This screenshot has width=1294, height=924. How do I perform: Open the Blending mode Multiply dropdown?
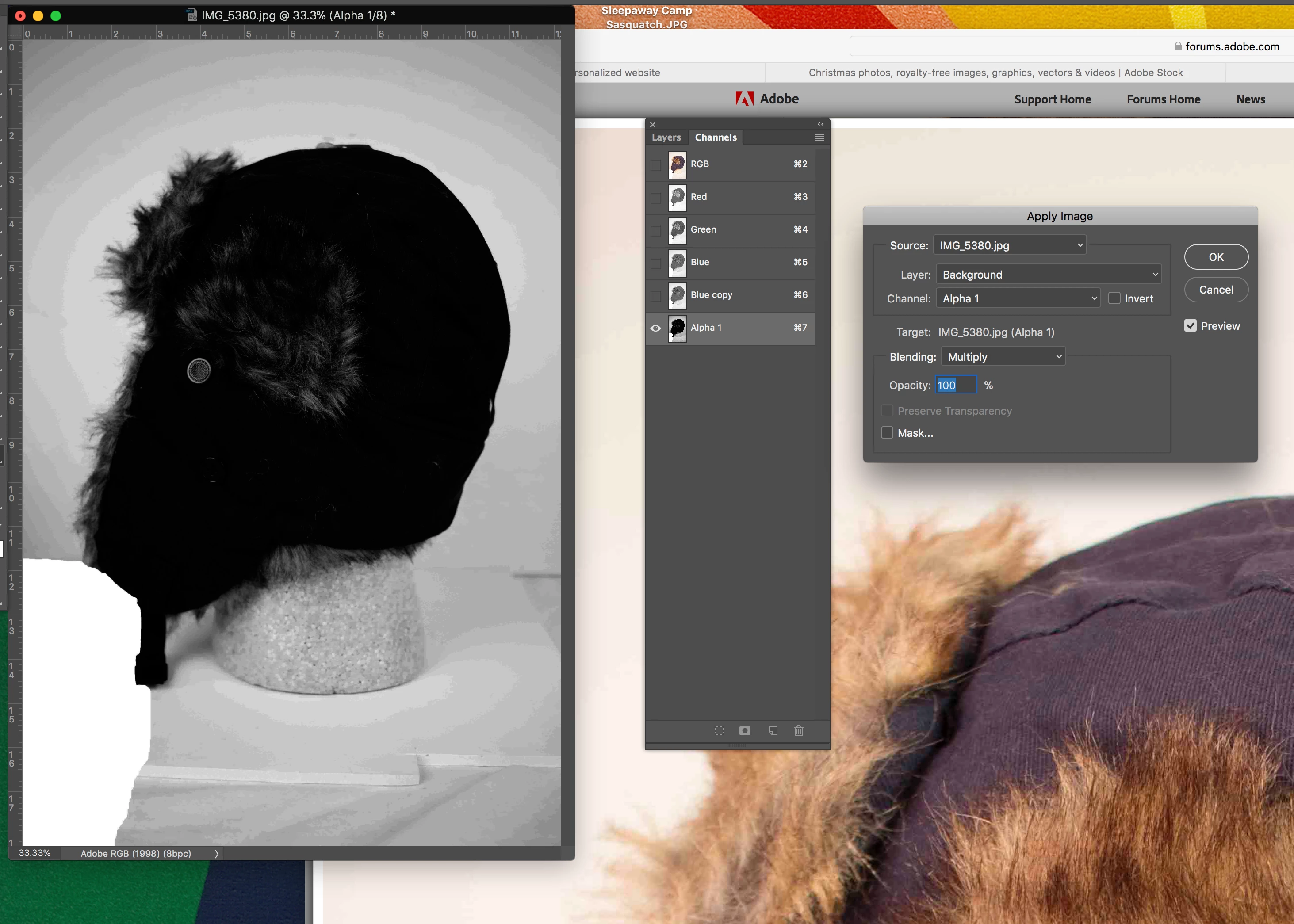(x=1003, y=357)
